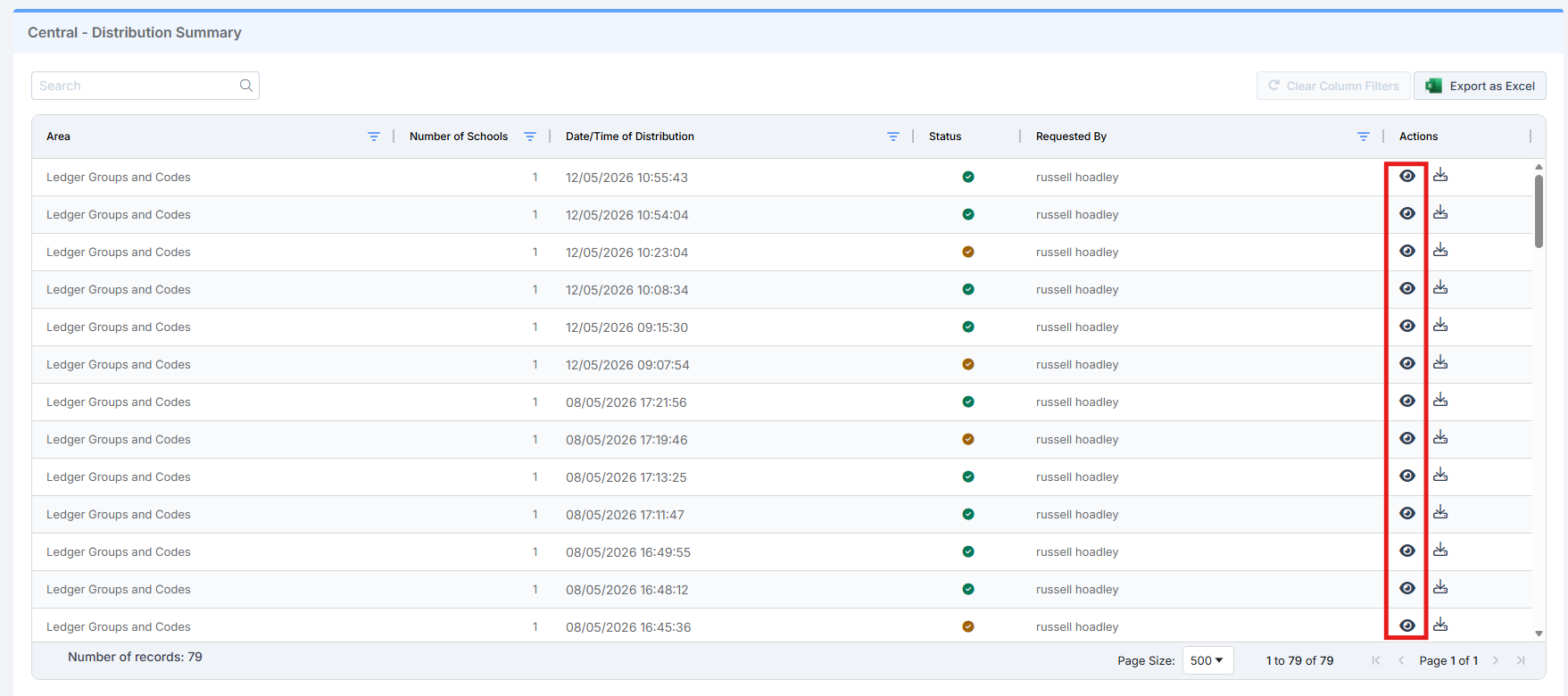Download icon for 08/05/2026 17:13:25 row
This screenshot has width=1568, height=696.
1440,475
